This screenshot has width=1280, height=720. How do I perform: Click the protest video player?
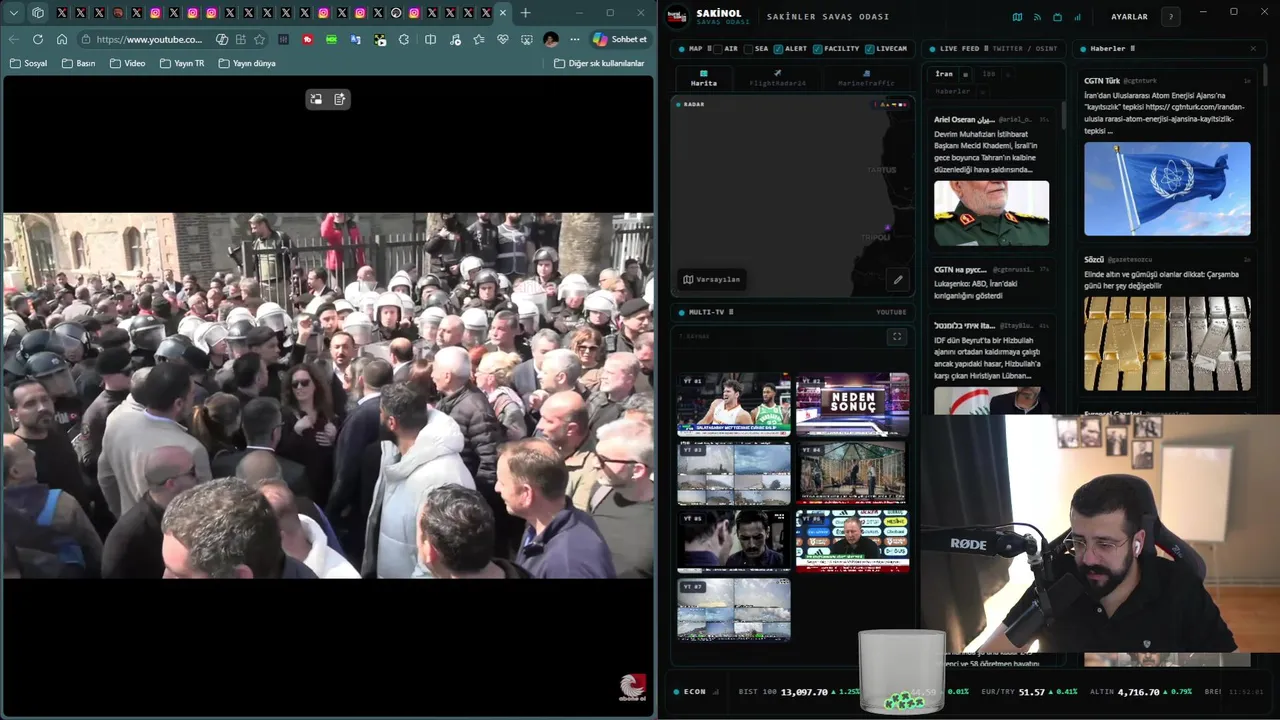(328, 395)
